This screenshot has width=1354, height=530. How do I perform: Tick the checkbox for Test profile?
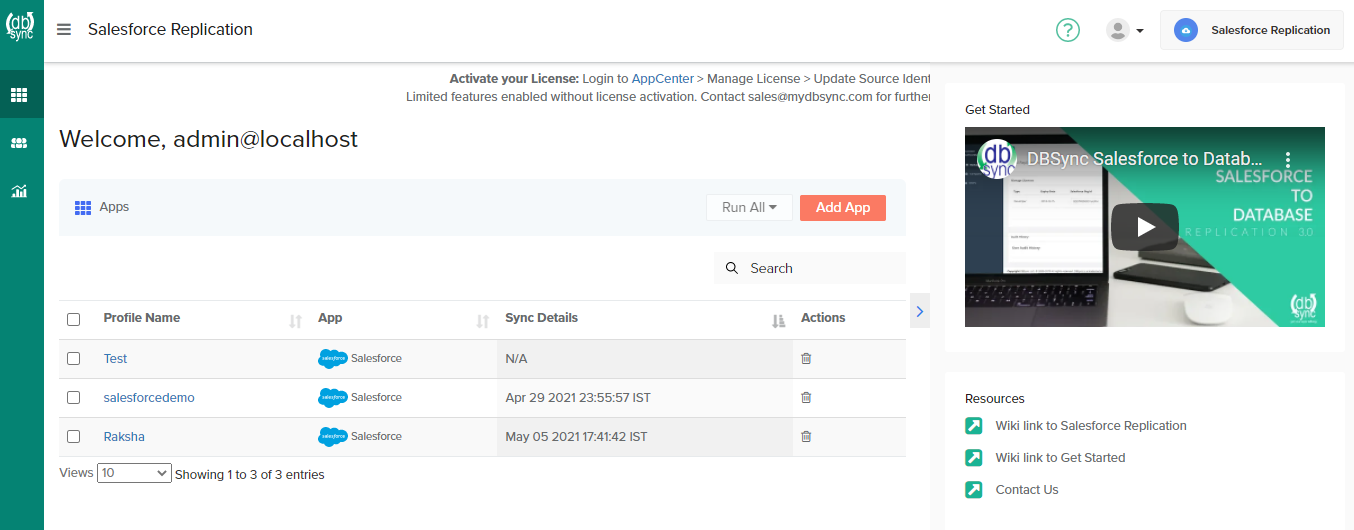(x=73, y=358)
